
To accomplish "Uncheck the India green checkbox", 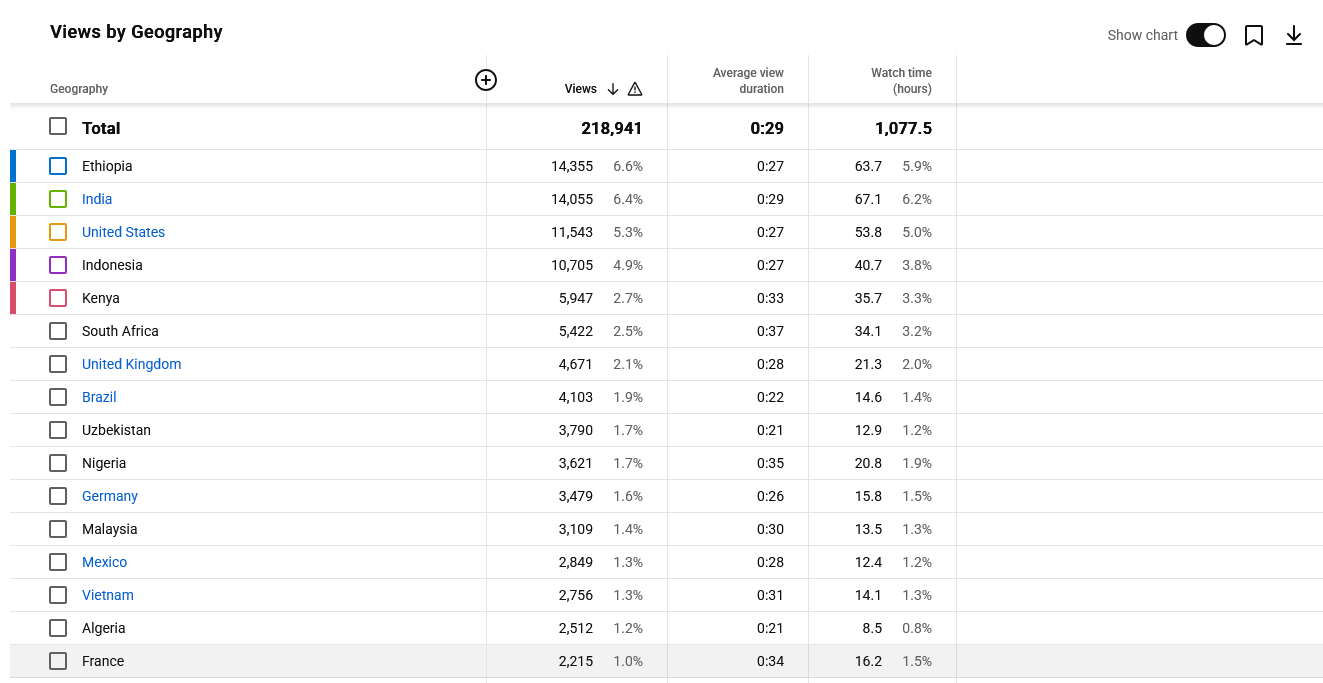I will tap(58, 199).
